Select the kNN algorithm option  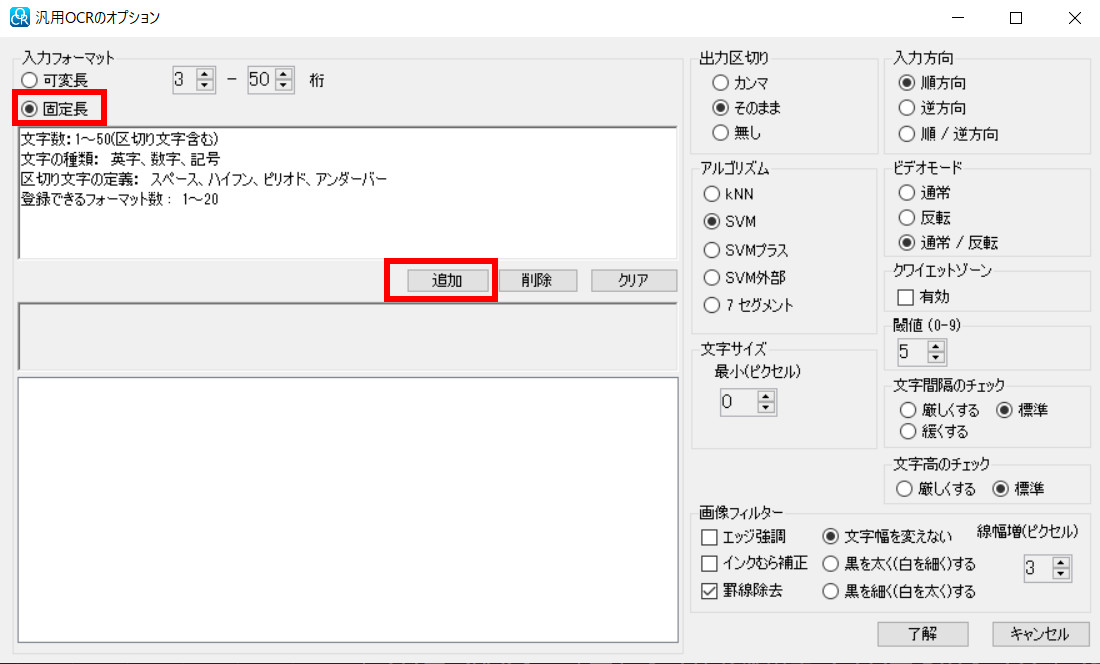click(x=712, y=193)
